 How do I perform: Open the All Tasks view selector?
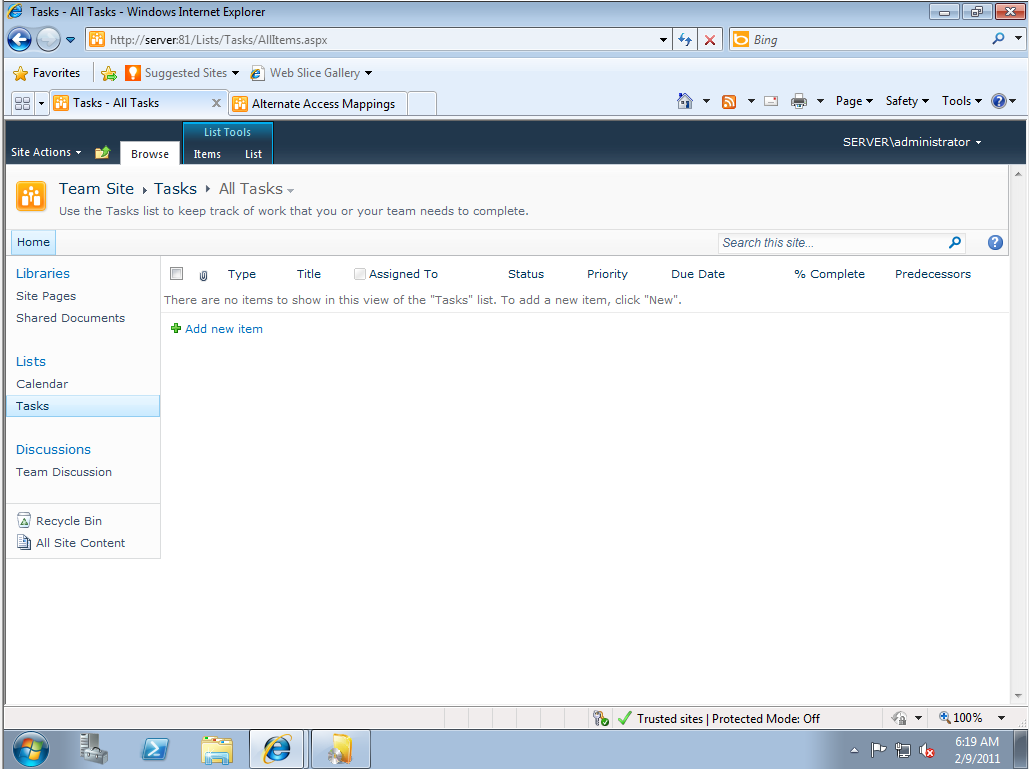pos(256,189)
